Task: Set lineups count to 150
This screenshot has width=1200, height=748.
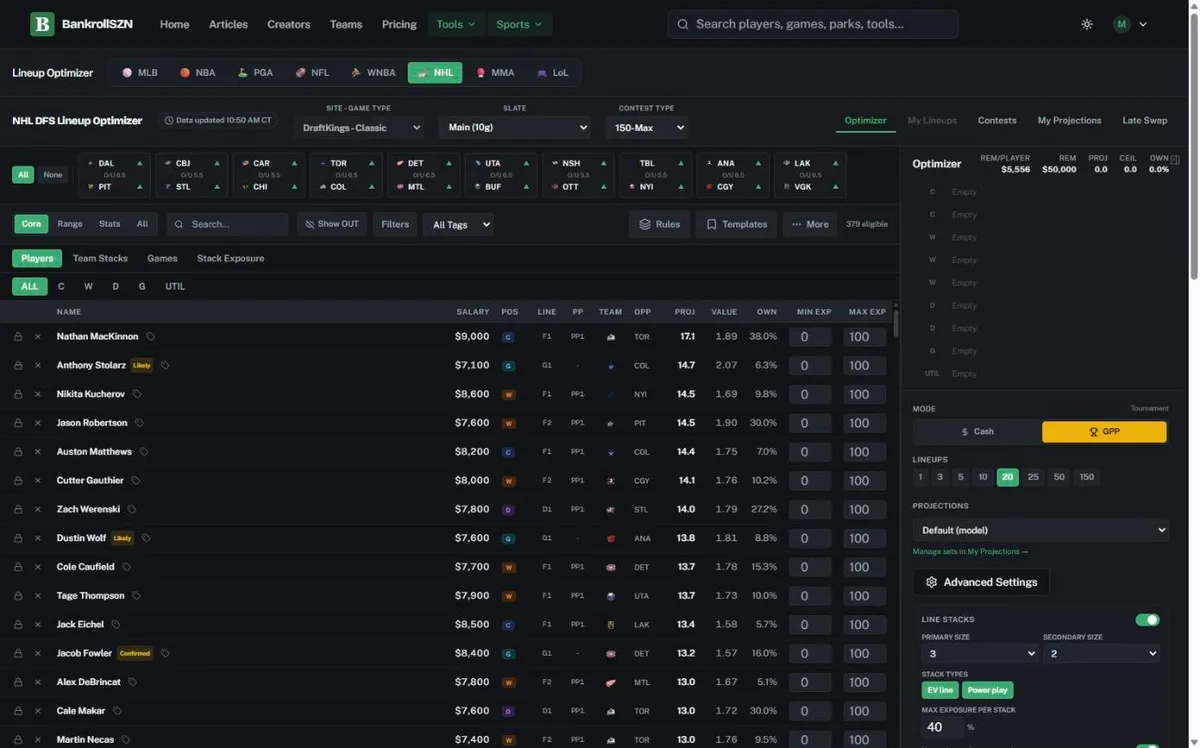Action: (x=1086, y=477)
